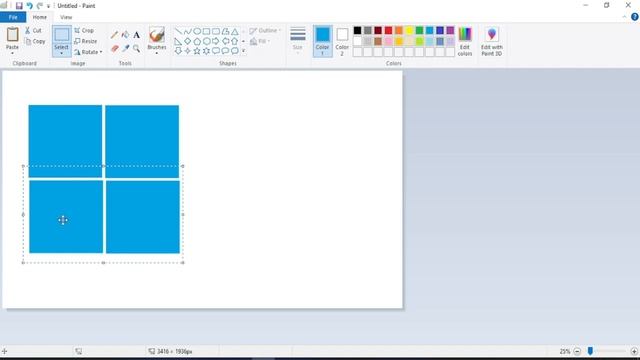The height and width of the screenshot is (360, 640).
Task: Click the Resize button
Action: [86, 41]
